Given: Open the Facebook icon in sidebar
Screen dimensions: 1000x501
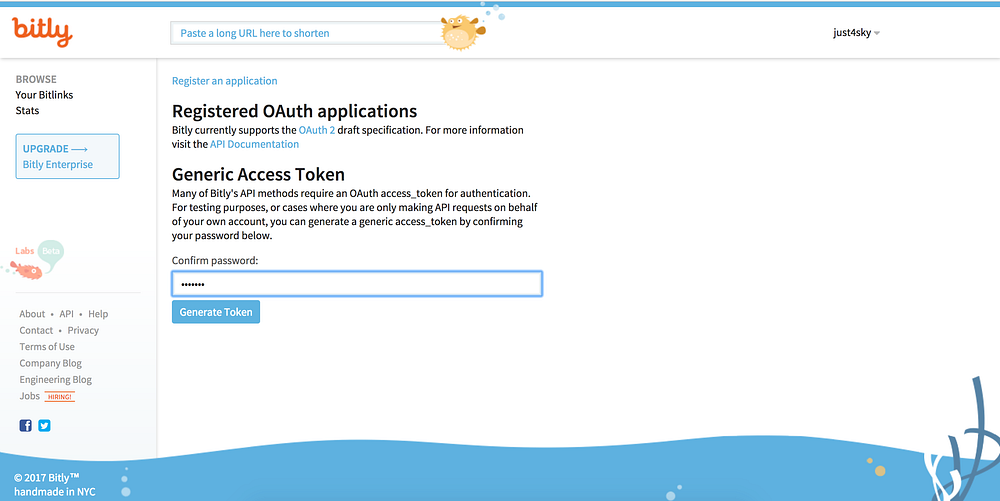Looking at the screenshot, I should pos(26,426).
